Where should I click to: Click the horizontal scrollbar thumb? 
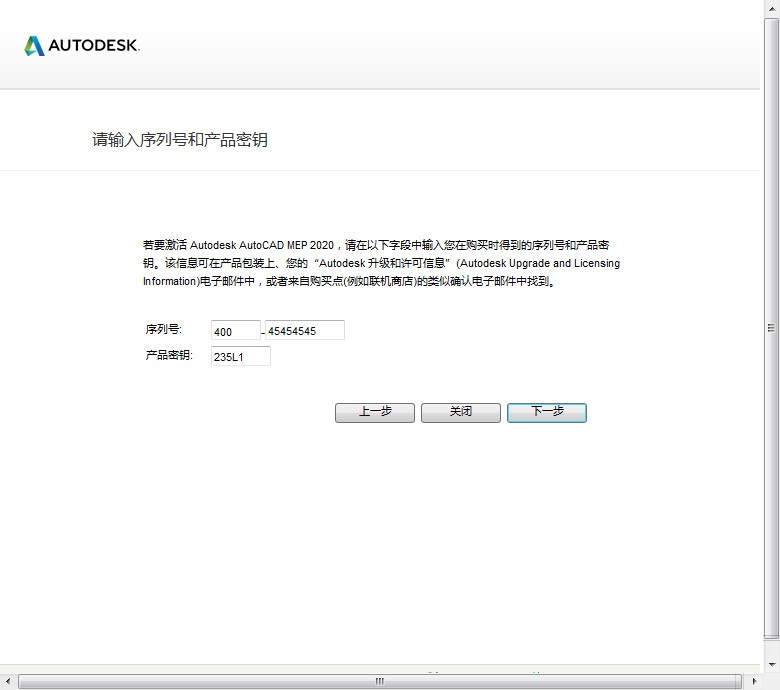[x=380, y=681]
